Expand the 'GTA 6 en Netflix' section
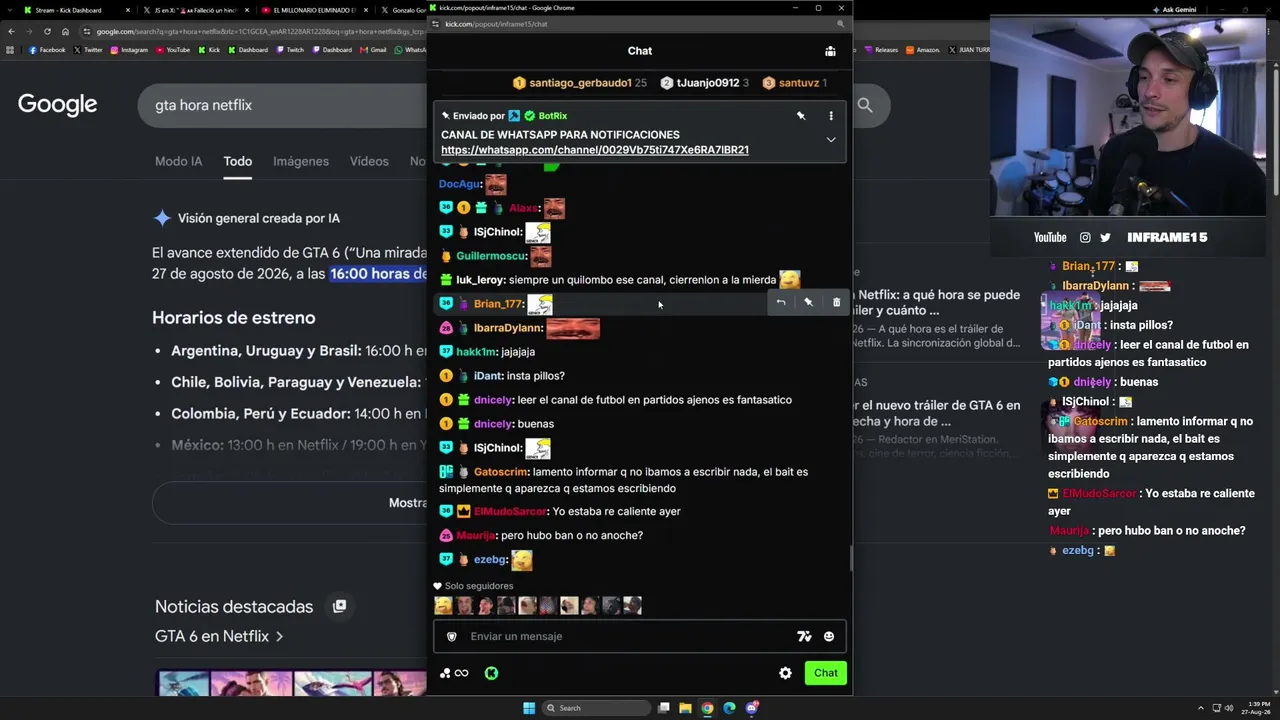Viewport: 1280px width, 720px height. (219, 636)
